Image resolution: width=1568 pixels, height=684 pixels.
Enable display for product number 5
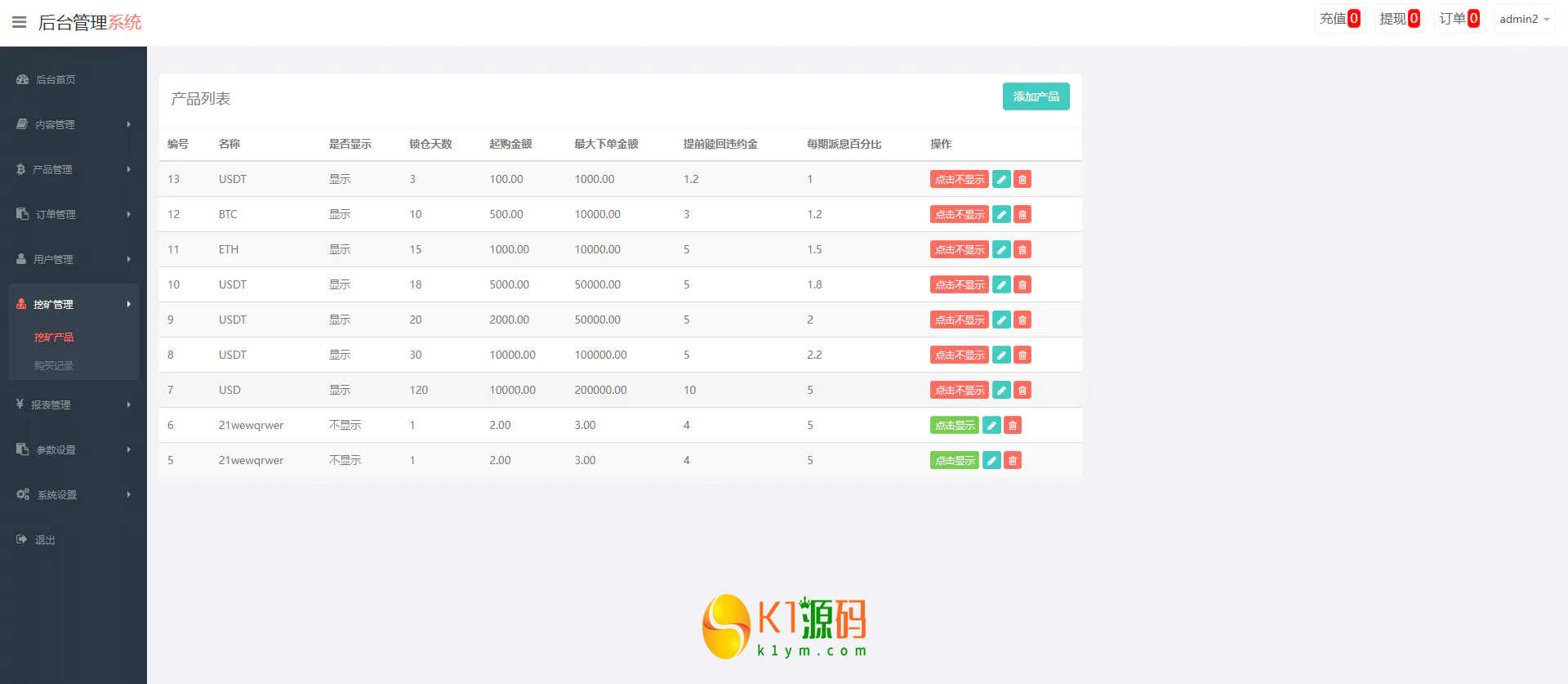tap(955, 460)
